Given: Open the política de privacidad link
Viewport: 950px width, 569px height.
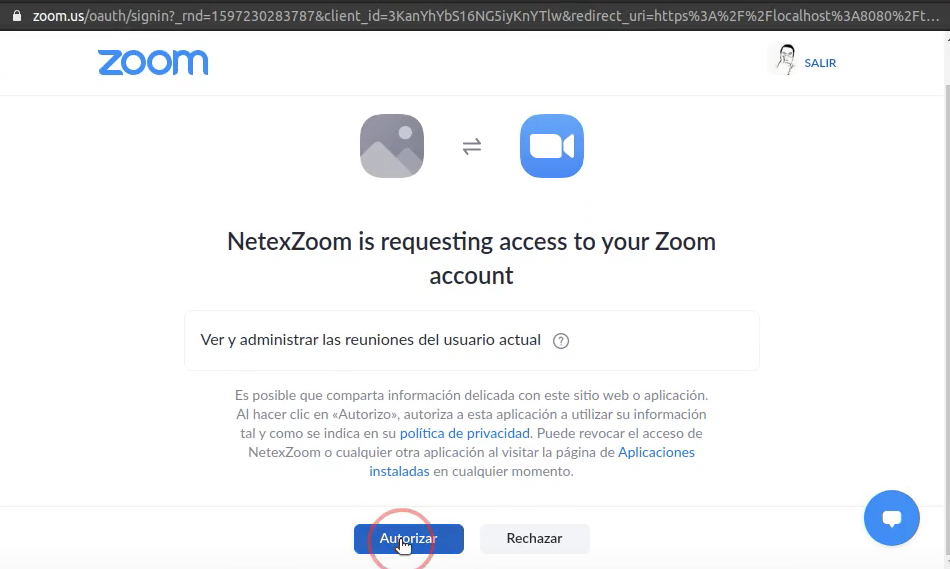Looking at the screenshot, I should click(464, 433).
